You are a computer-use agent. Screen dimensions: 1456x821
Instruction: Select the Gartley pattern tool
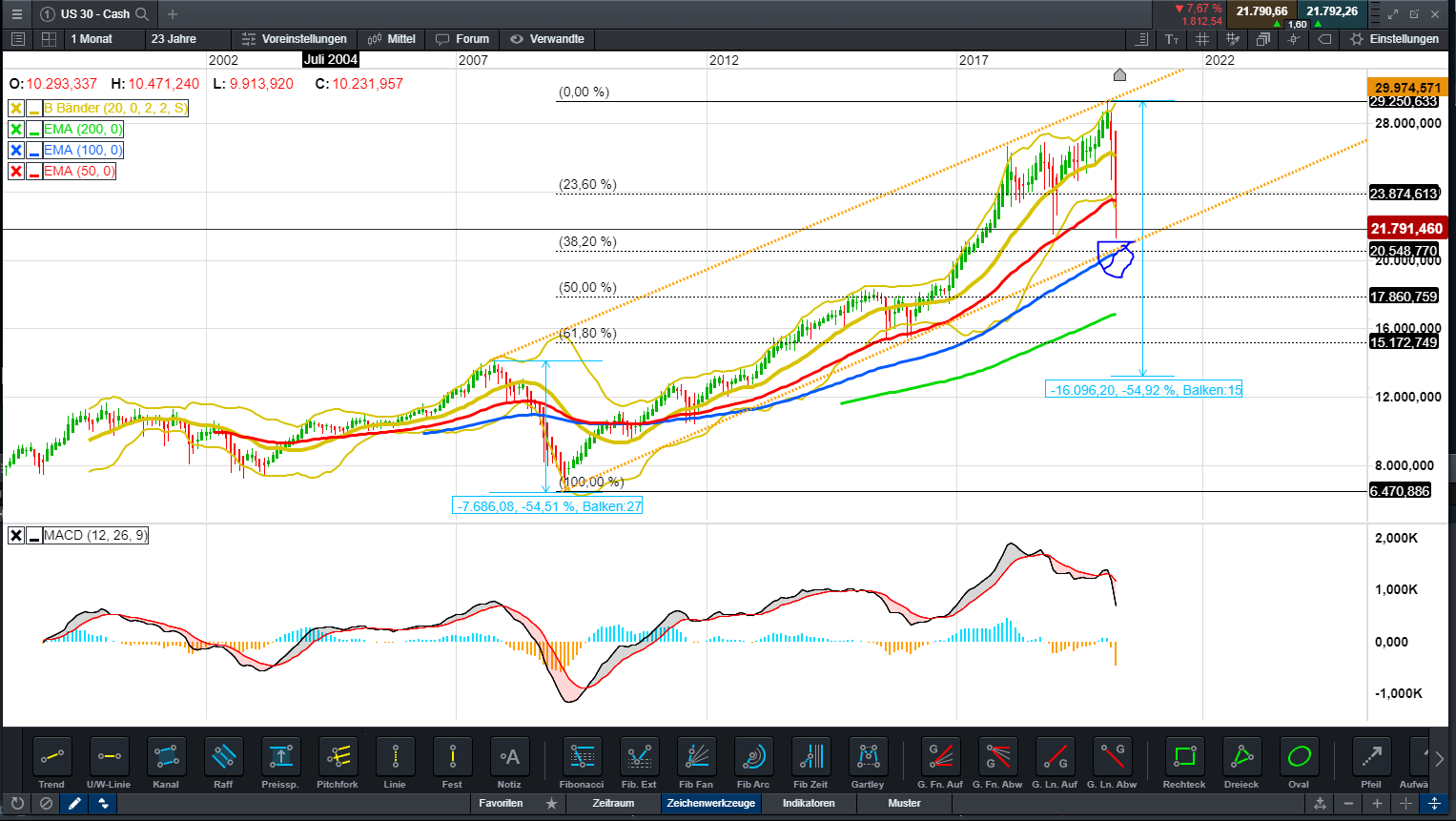coord(868,757)
